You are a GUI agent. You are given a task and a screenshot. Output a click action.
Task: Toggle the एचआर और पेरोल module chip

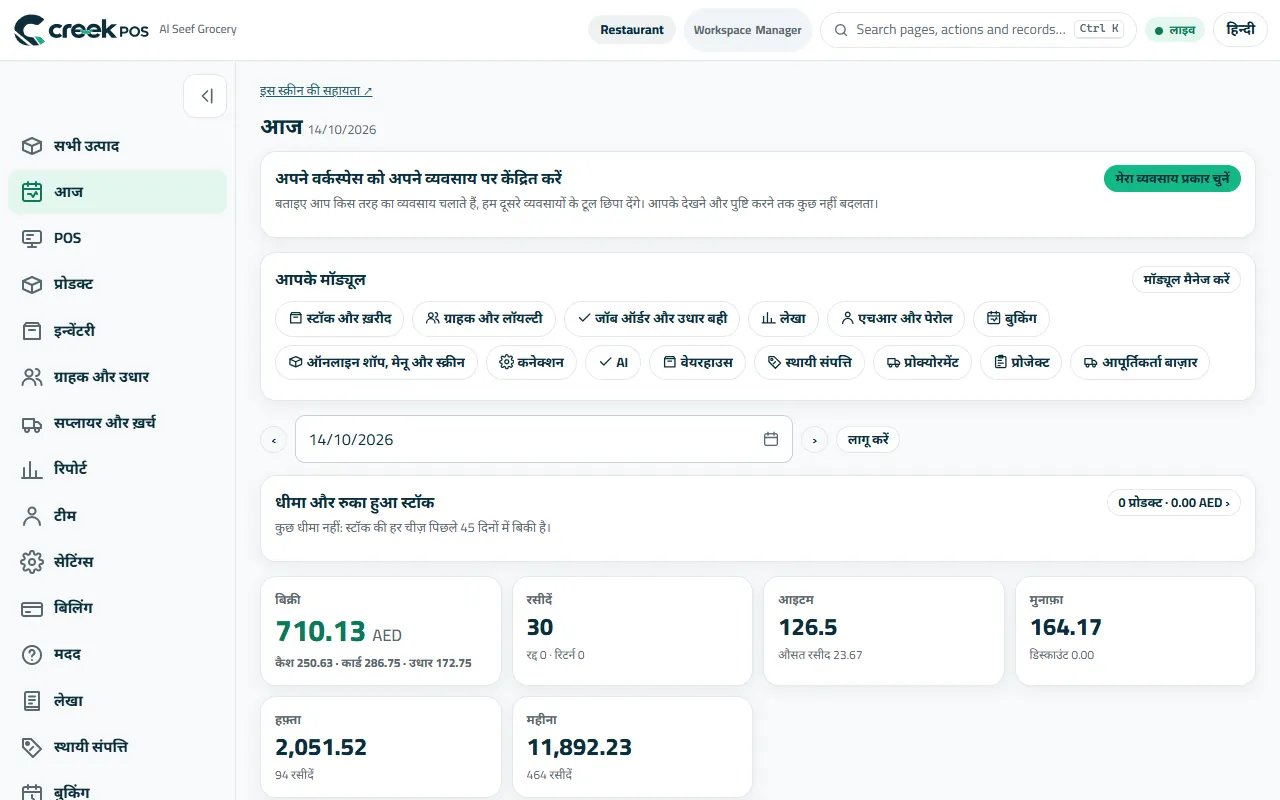coord(898,318)
